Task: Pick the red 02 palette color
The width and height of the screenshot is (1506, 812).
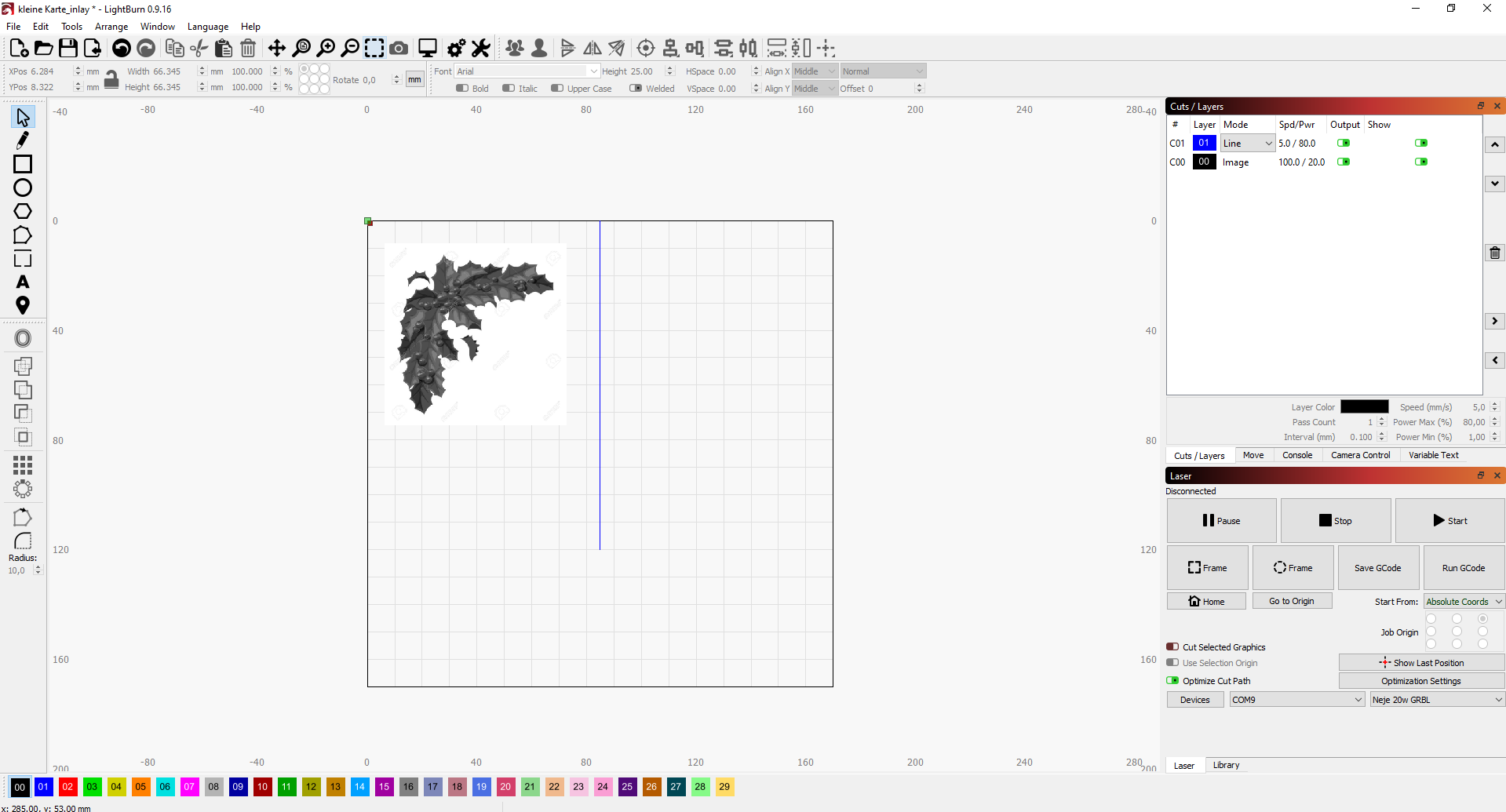Action: 67,787
